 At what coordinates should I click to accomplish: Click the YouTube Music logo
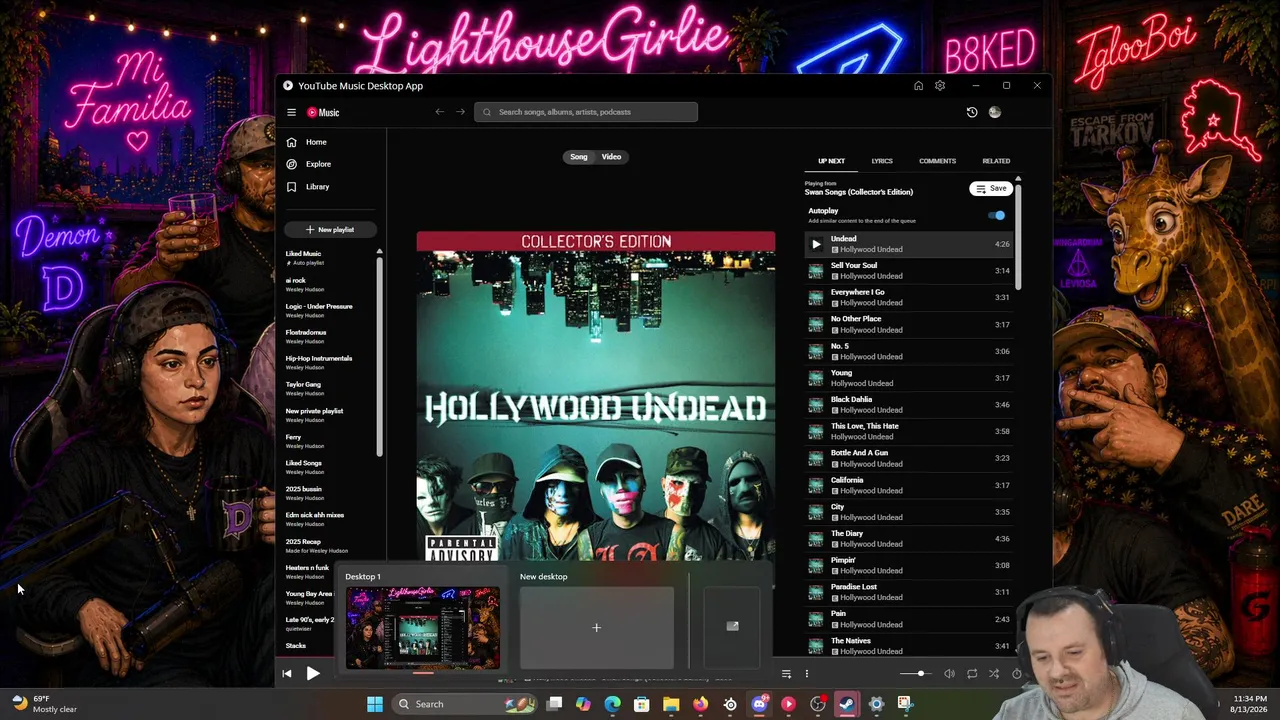point(323,112)
